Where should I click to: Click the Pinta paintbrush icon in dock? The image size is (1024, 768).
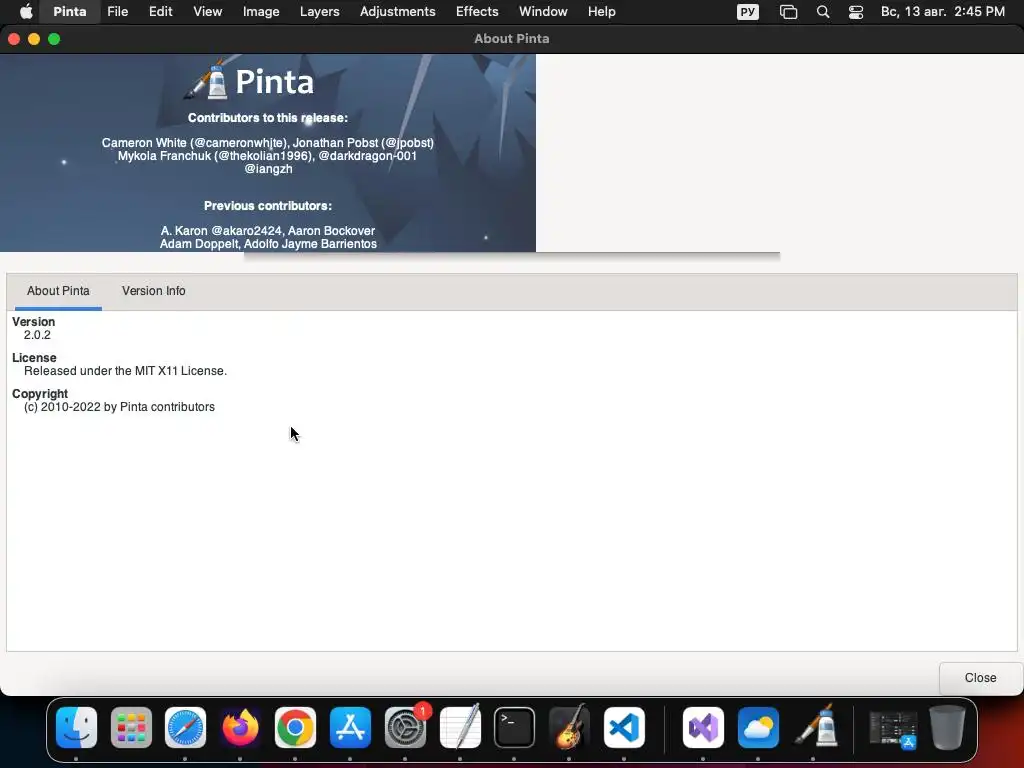click(x=813, y=727)
